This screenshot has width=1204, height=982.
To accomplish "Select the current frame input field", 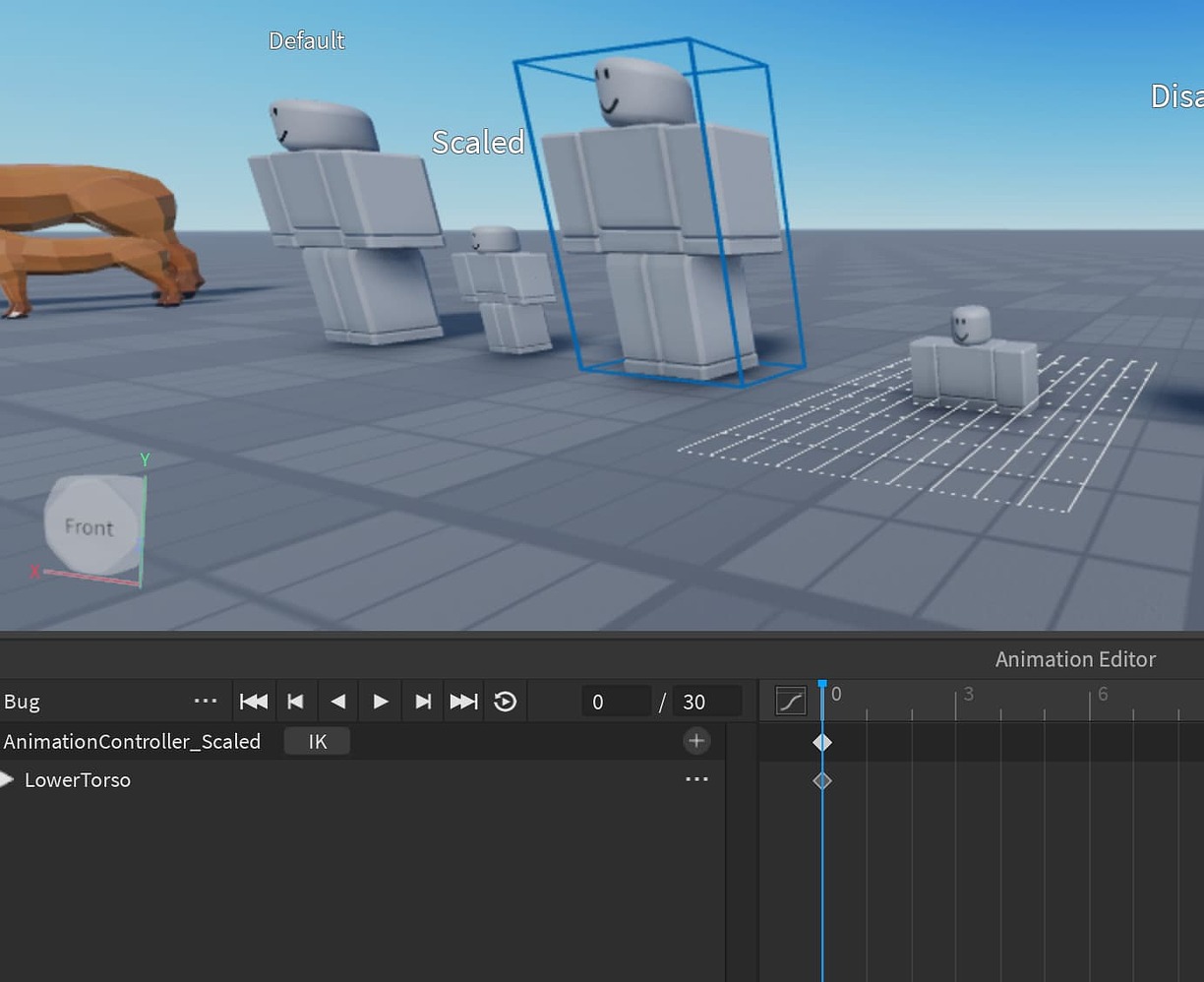I will click(616, 701).
